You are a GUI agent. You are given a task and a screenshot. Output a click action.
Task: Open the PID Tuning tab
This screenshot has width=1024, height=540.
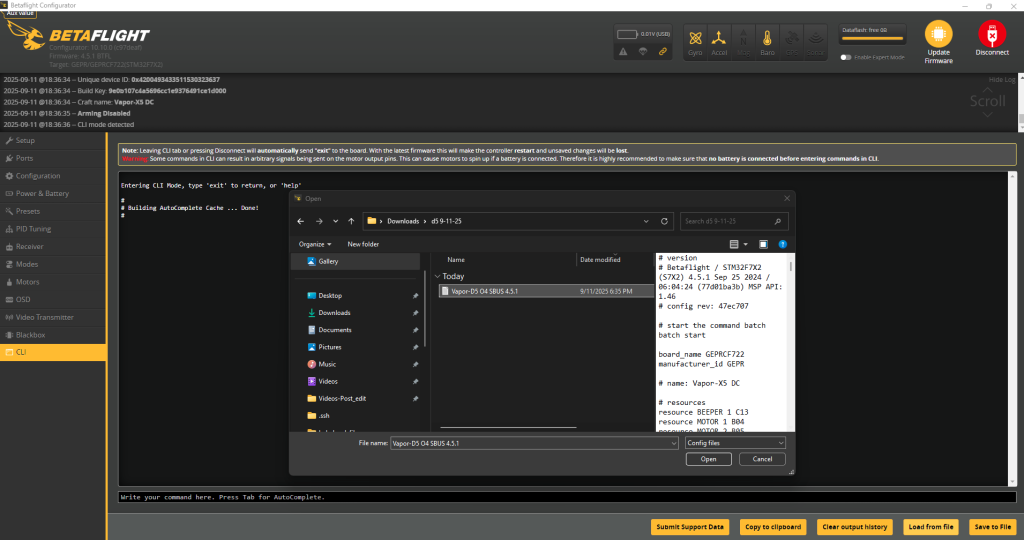(x=53, y=229)
